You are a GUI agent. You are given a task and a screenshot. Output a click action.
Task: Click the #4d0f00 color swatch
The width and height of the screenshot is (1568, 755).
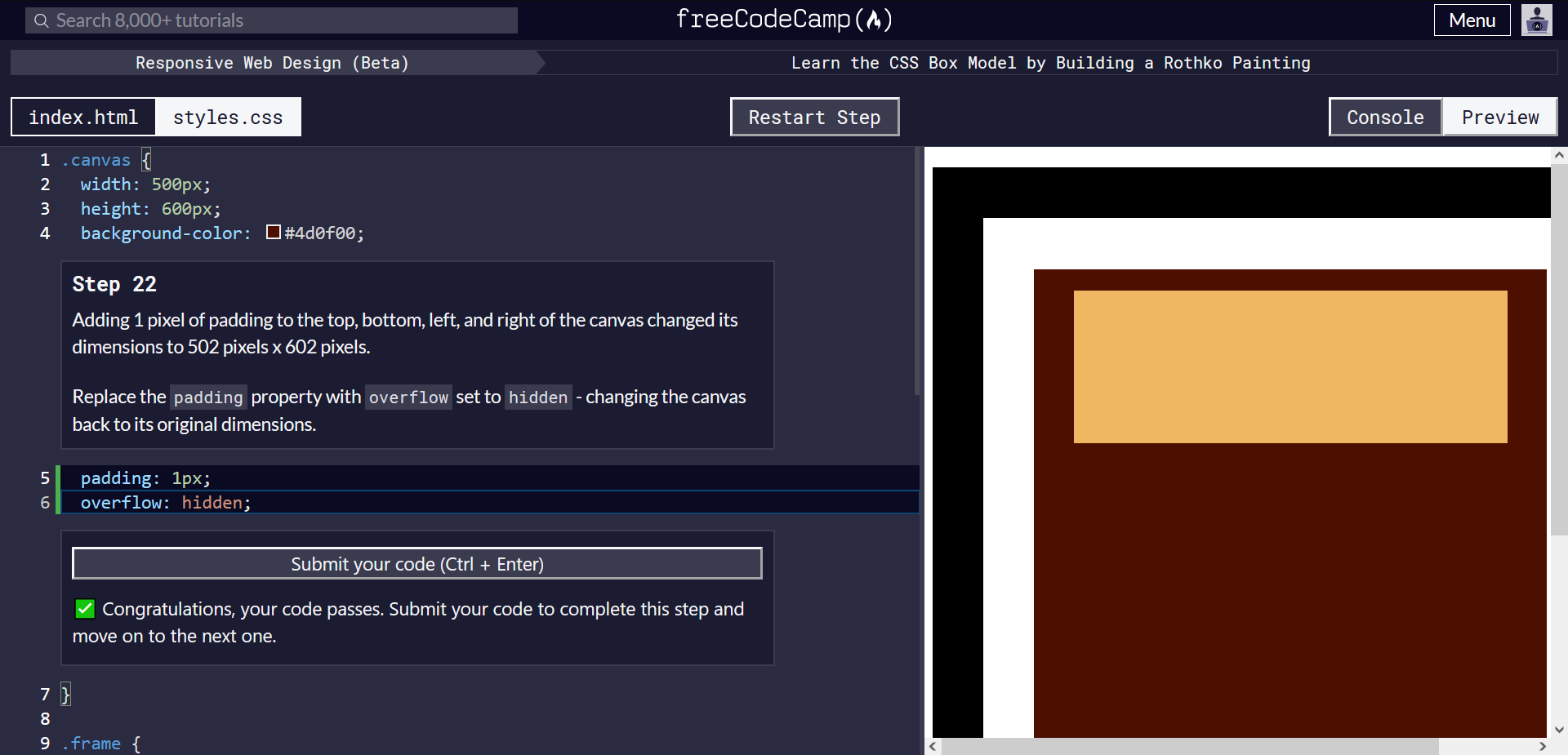point(273,232)
